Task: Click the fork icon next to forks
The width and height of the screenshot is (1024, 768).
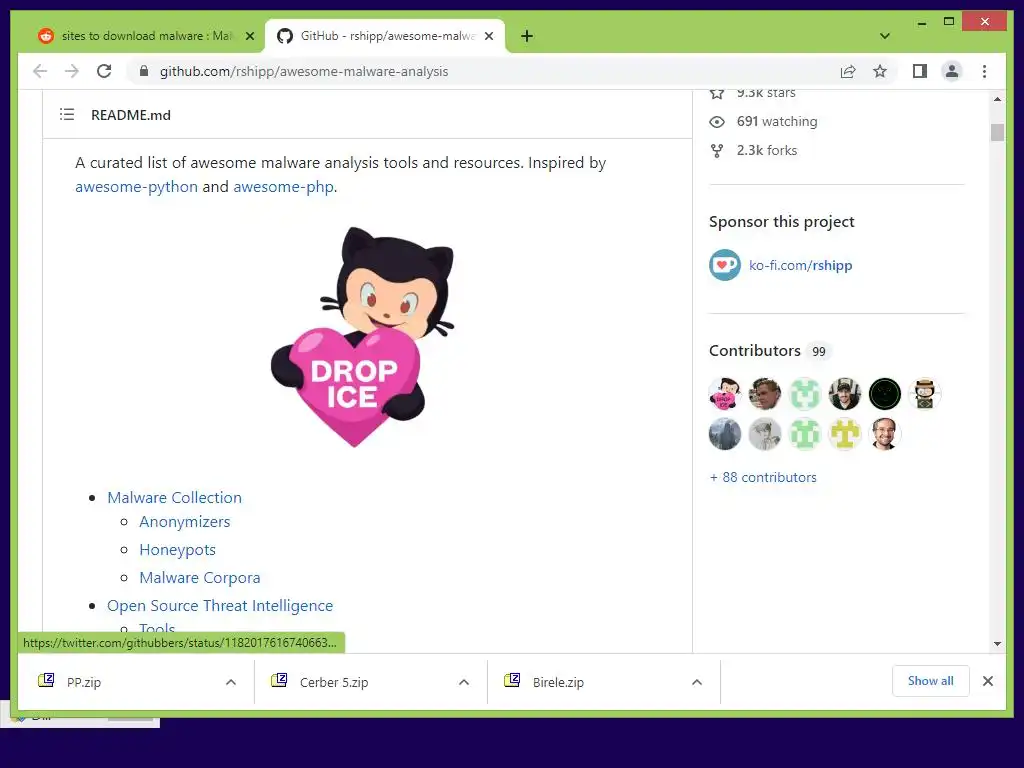Action: coord(717,151)
